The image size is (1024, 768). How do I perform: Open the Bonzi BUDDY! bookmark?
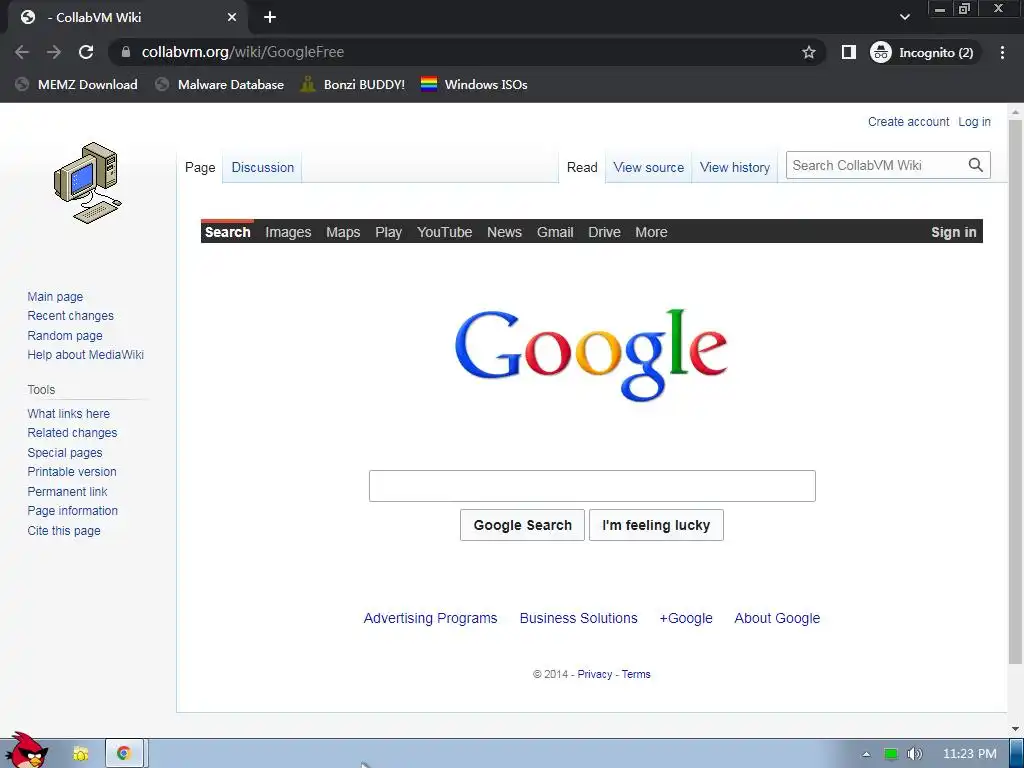point(353,84)
